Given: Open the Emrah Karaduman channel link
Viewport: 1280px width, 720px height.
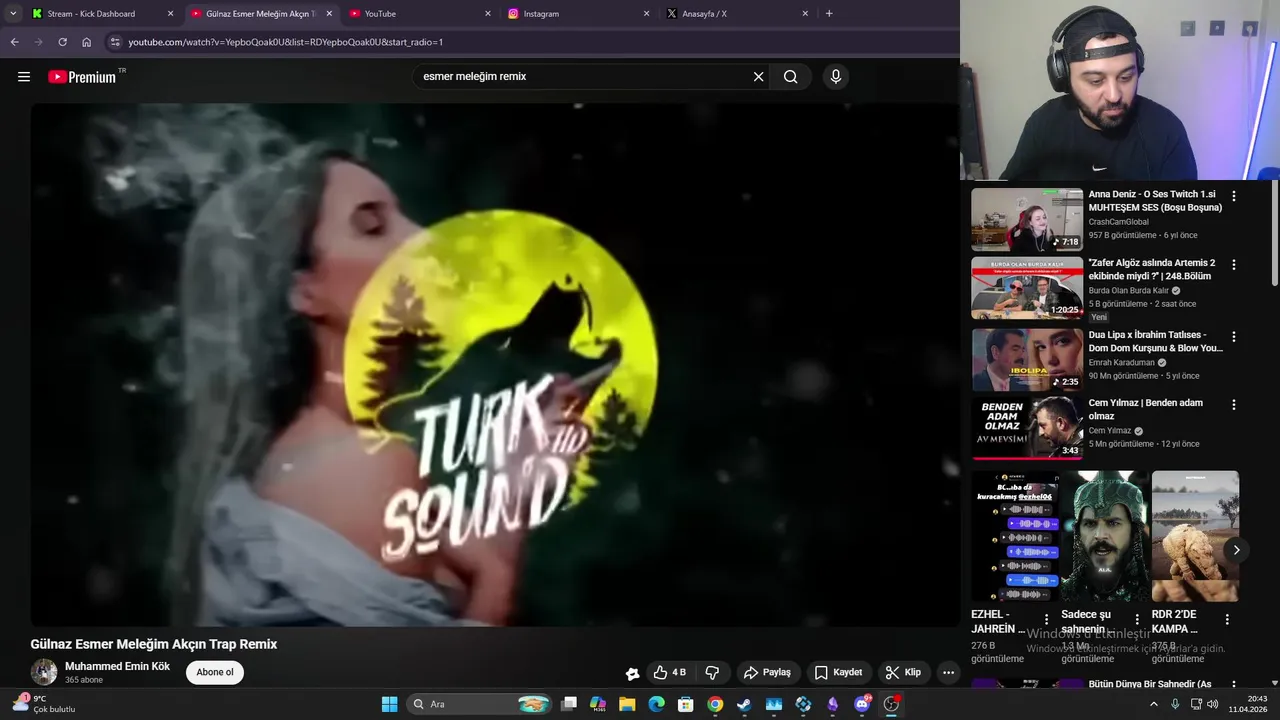Looking at the screenshot, I should pyautogui.click(x=1122, y=363).
